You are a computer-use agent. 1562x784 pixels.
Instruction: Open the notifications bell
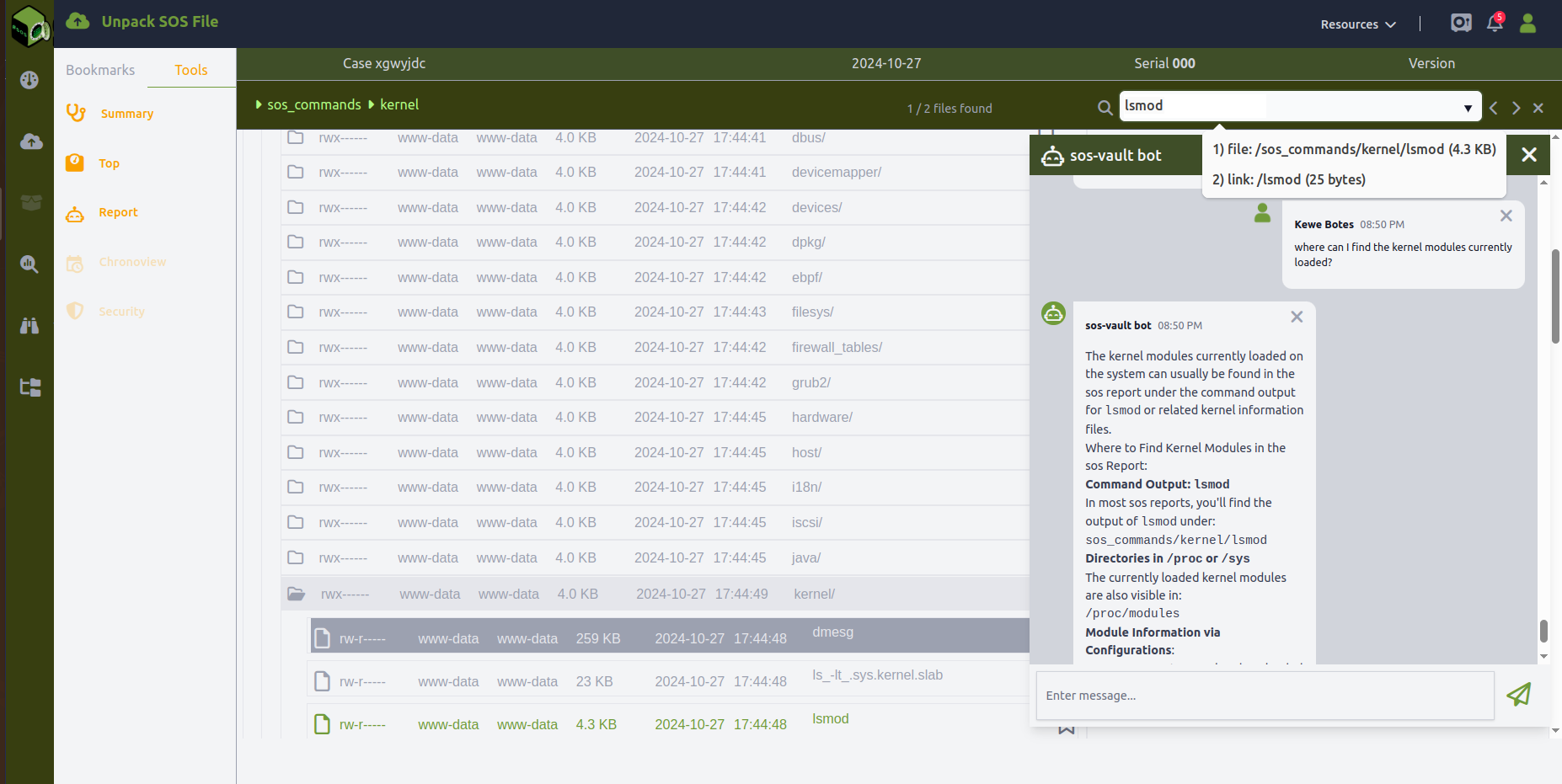[1495, 23]
